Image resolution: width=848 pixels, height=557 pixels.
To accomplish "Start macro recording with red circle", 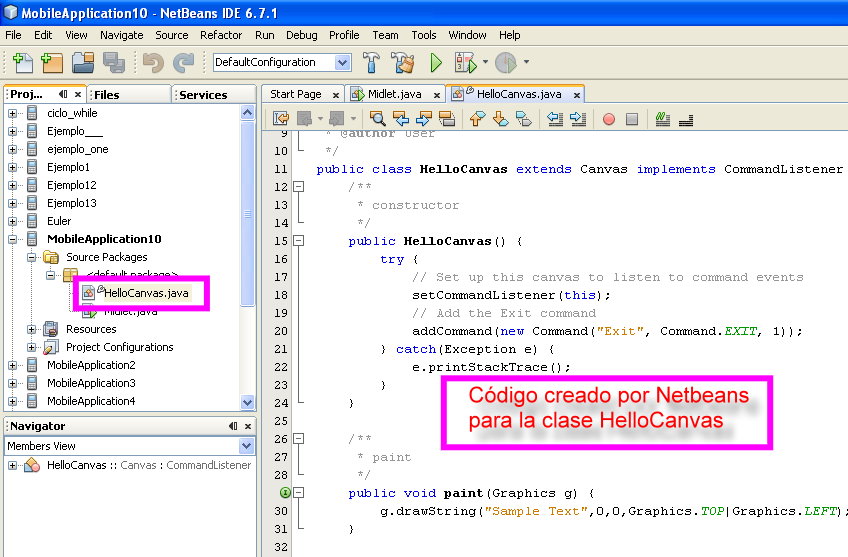I will coord(609,119).
